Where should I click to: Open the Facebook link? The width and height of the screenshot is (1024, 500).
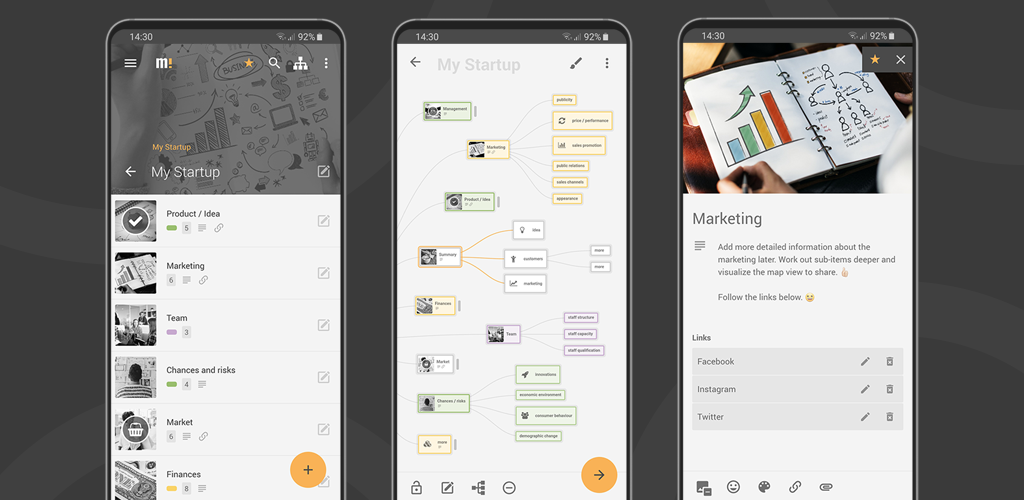tap(797, 361)
